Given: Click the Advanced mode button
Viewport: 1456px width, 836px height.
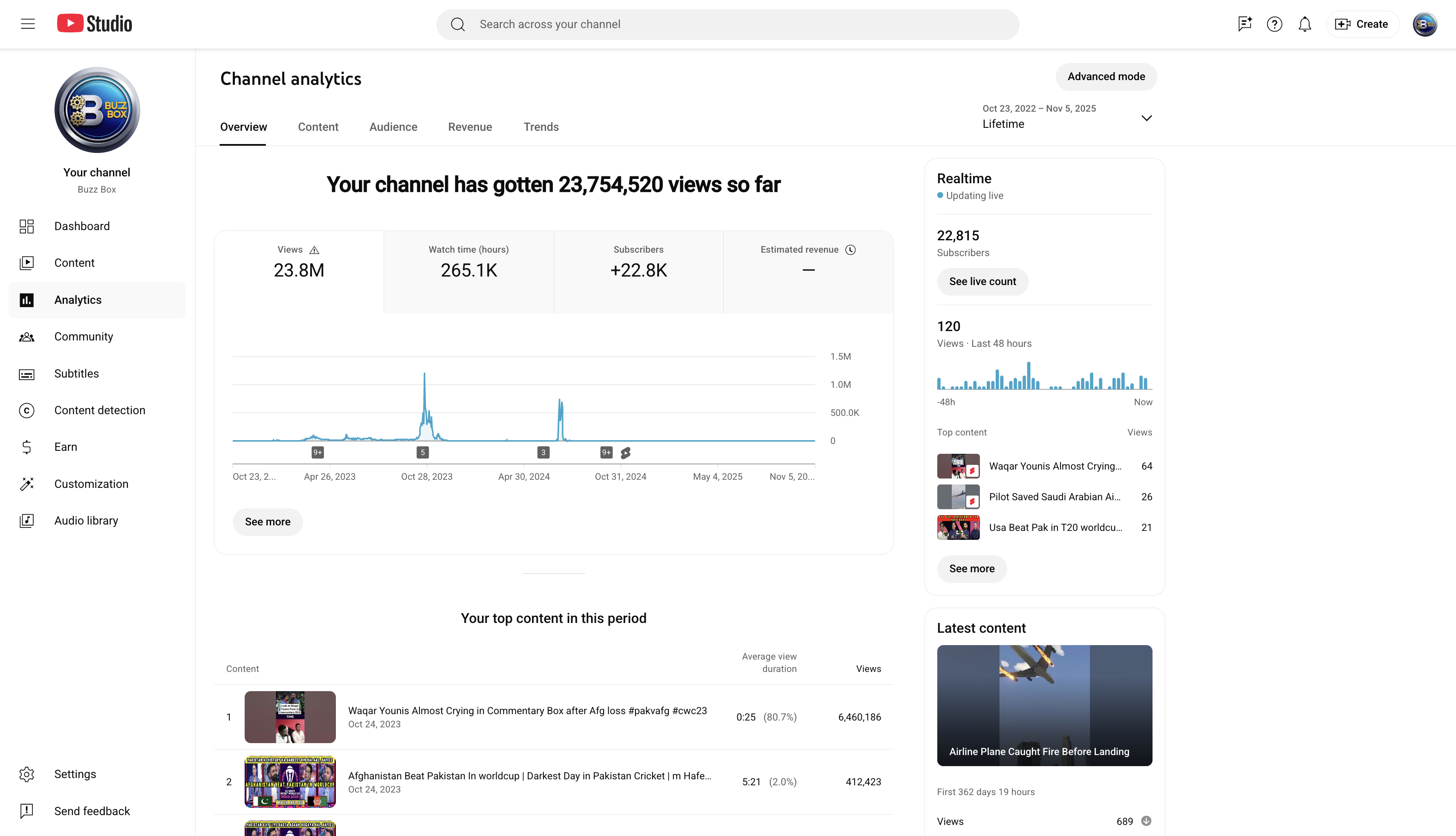Looking at the screenshot, I should 1106,76.
